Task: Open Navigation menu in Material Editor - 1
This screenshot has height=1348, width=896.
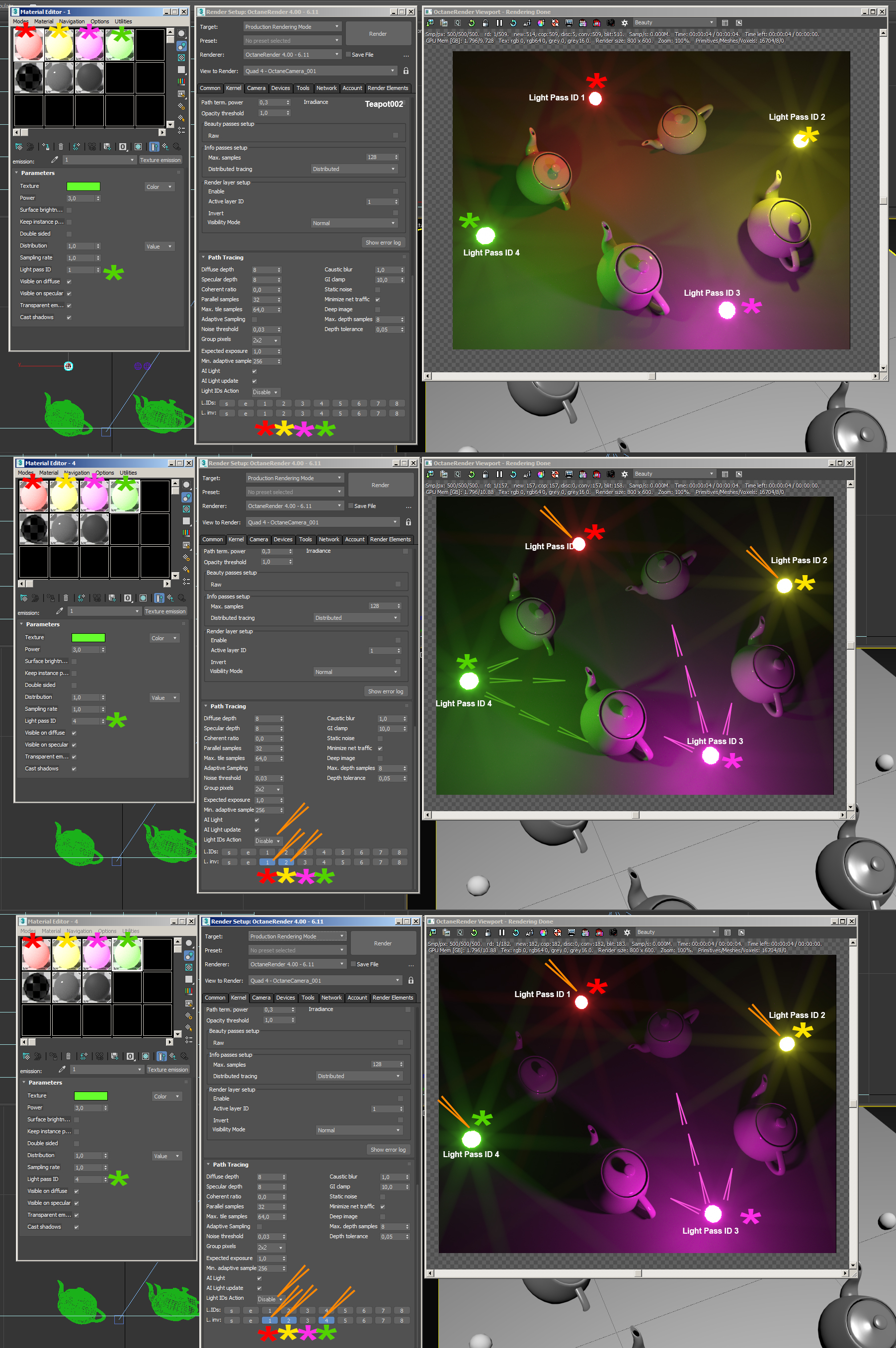Action: click(72, 22)
